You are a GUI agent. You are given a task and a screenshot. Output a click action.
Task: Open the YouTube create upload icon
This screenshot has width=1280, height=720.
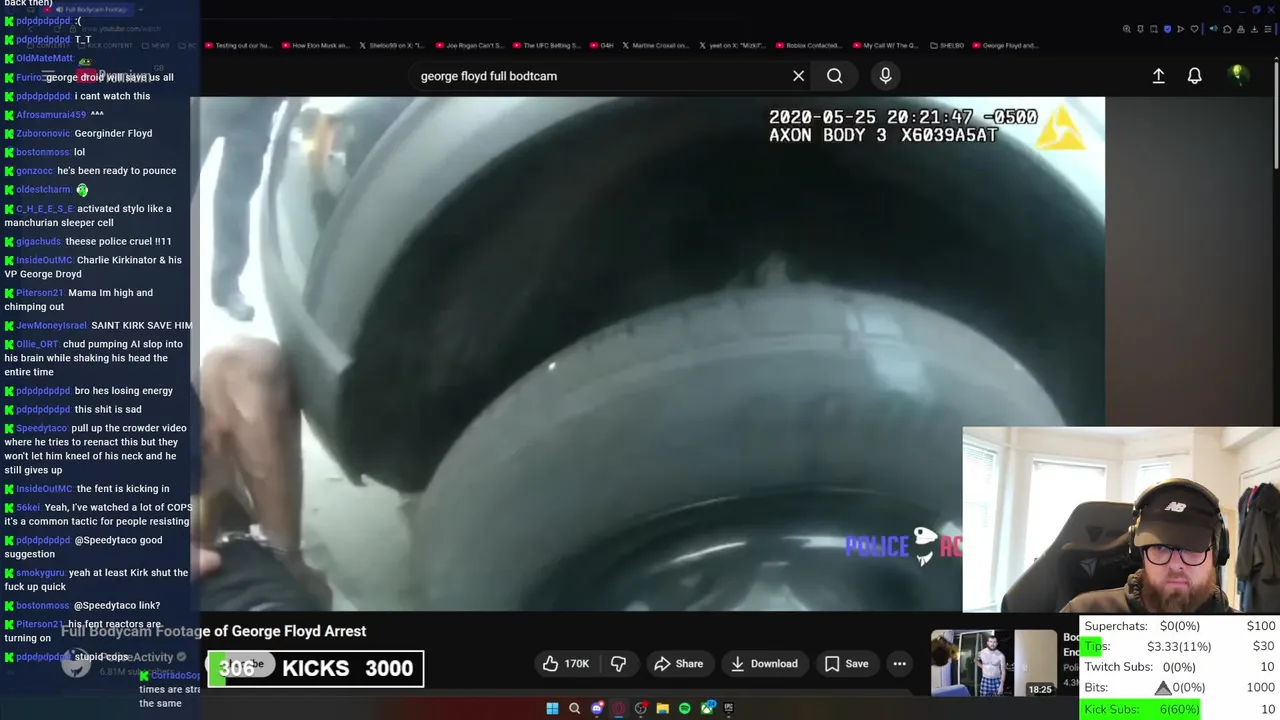(x=1158, y=76)
